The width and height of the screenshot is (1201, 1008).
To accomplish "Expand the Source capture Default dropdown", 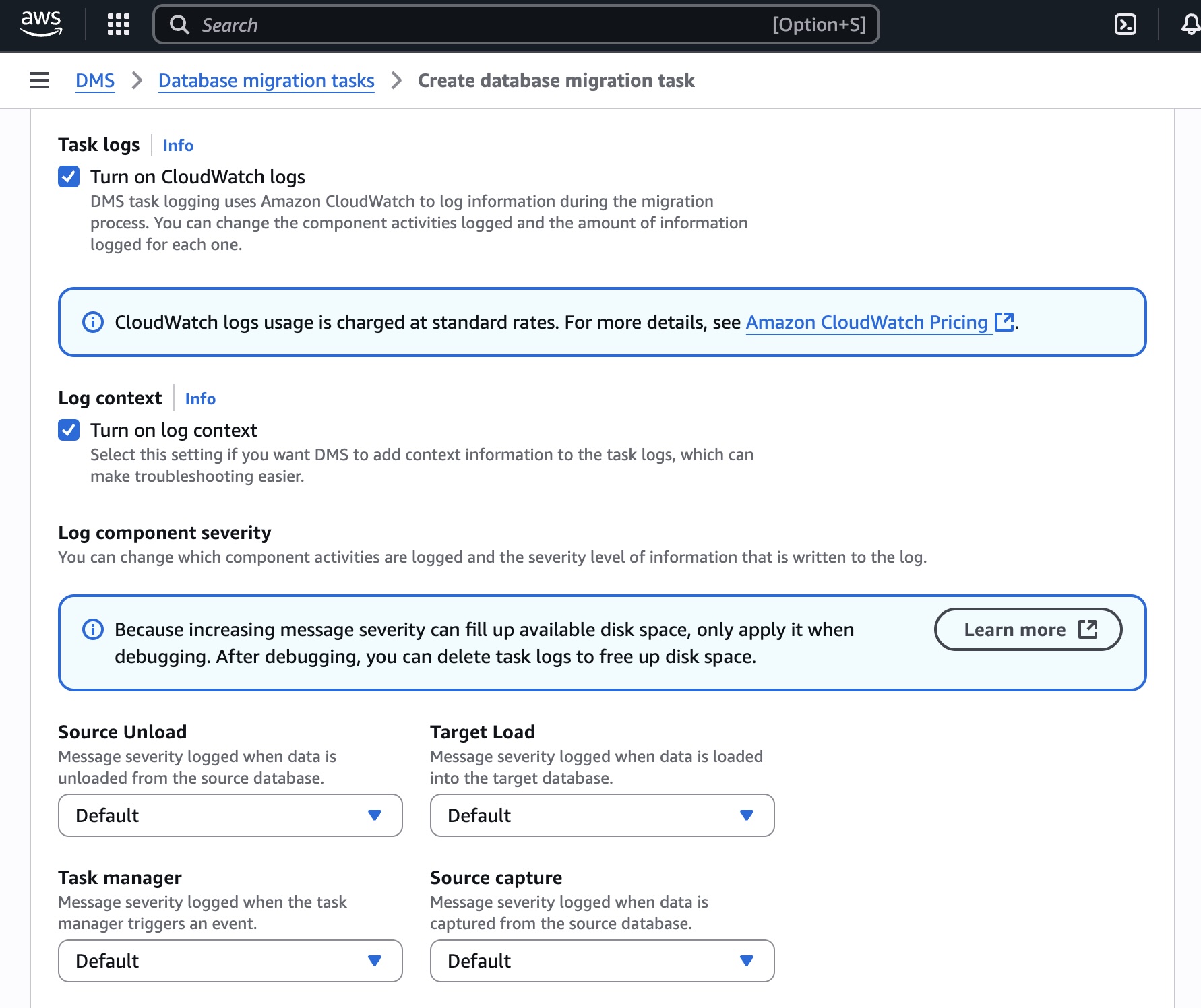I will click(602, 961).
